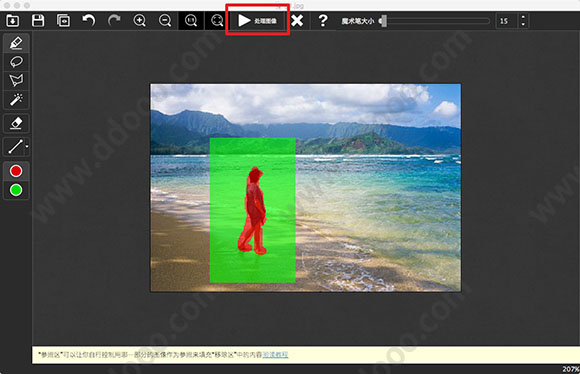
Task: Adjust the 魔术笔大小 brush size slider
Action: [x=436, y=21]
